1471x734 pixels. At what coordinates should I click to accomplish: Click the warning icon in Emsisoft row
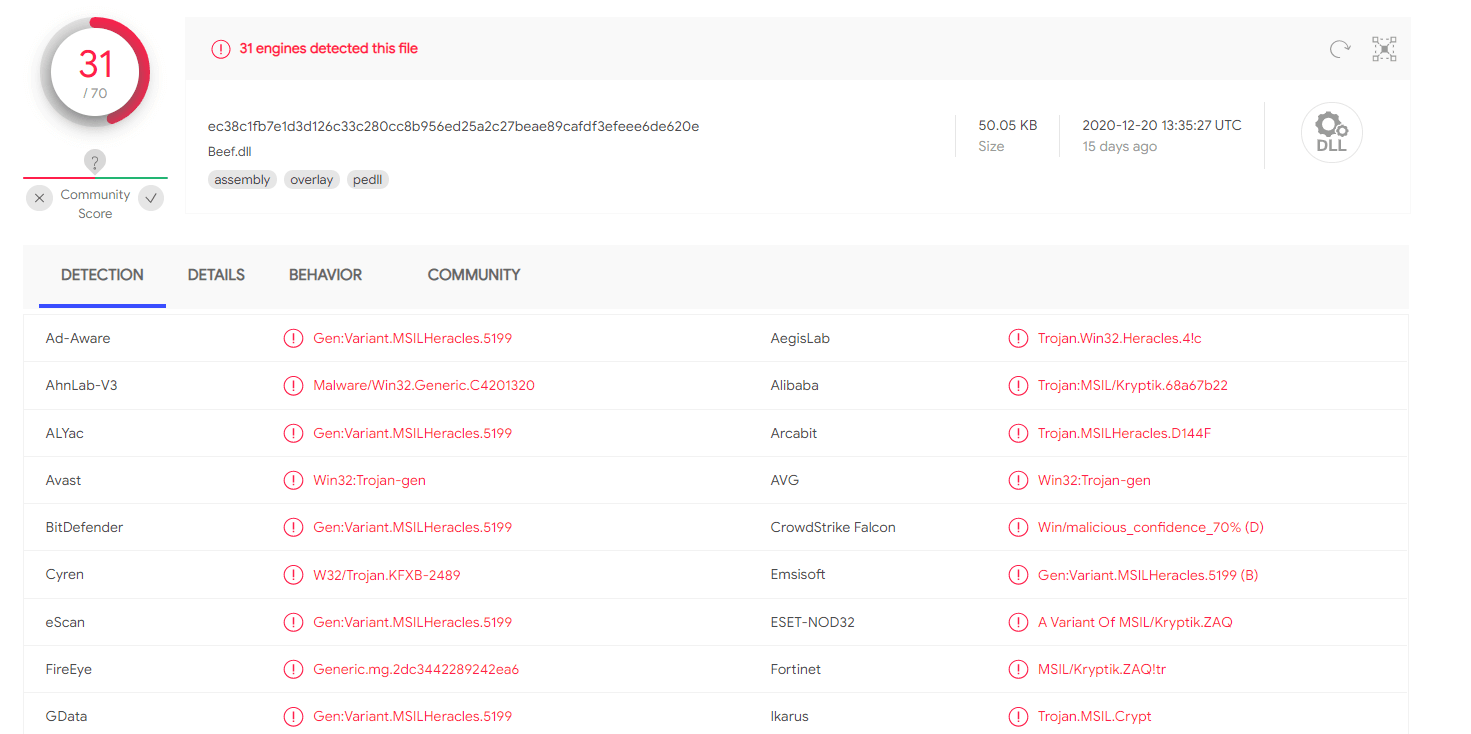click(x=1018, y=575)
